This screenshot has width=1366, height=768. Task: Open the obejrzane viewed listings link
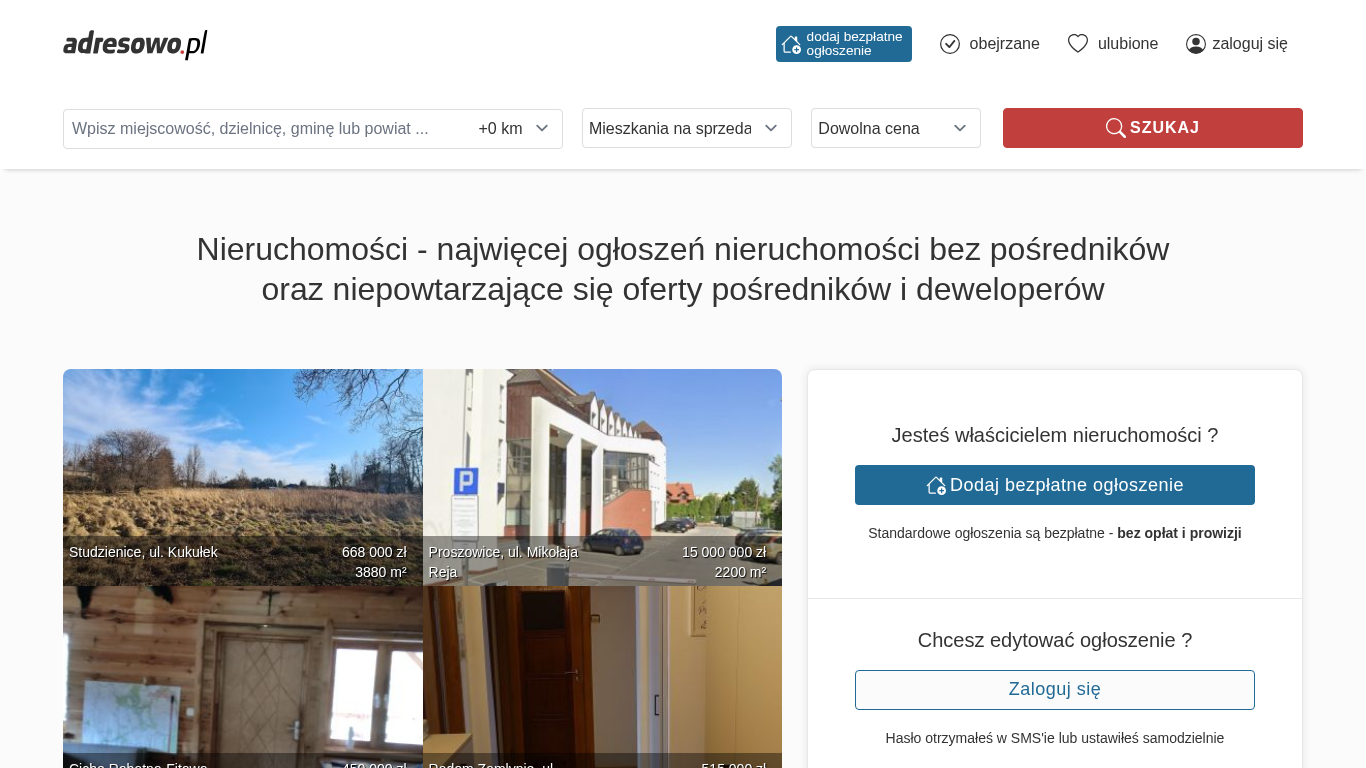(1004, 44)
